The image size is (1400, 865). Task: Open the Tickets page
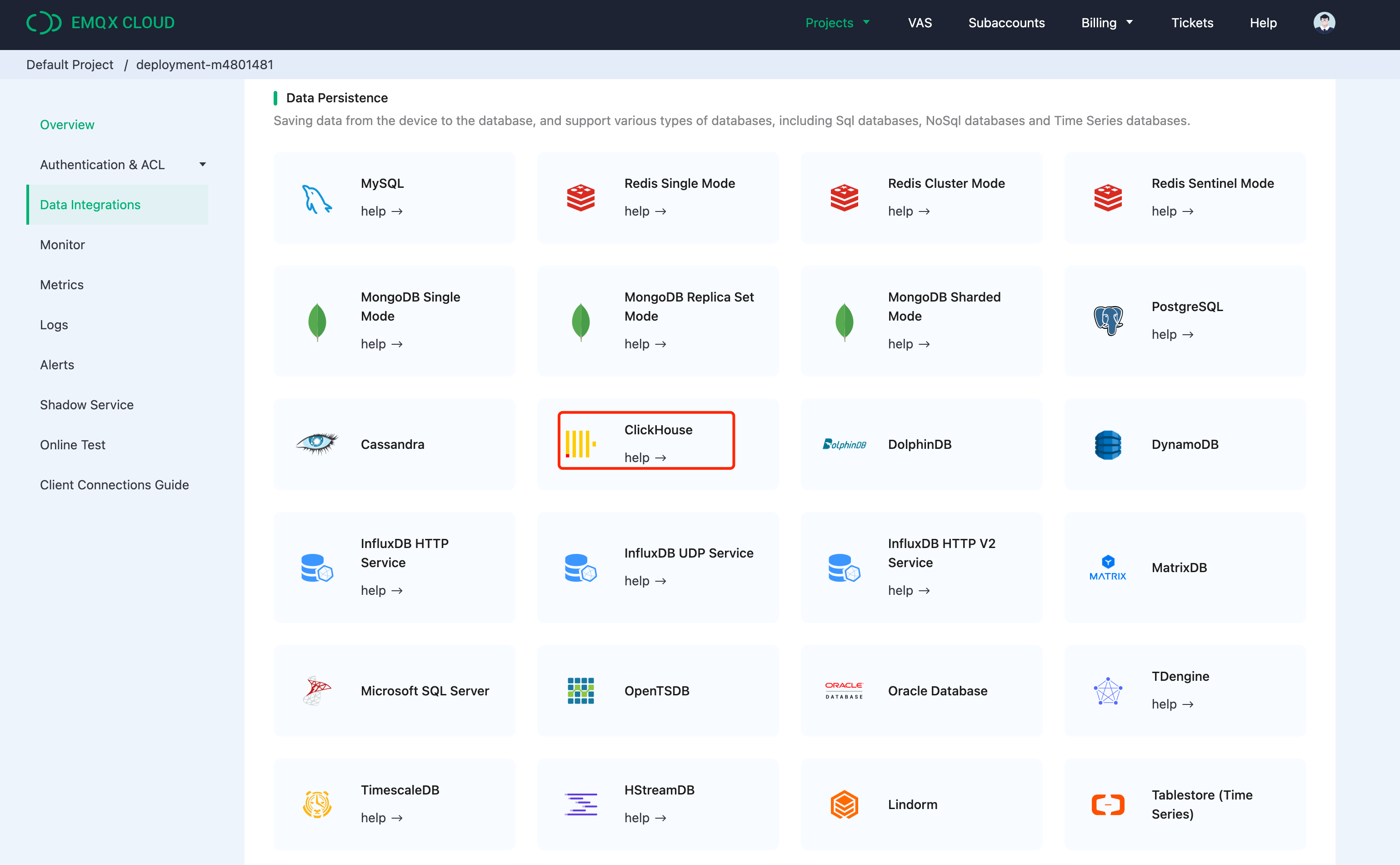click(1192, 22)
